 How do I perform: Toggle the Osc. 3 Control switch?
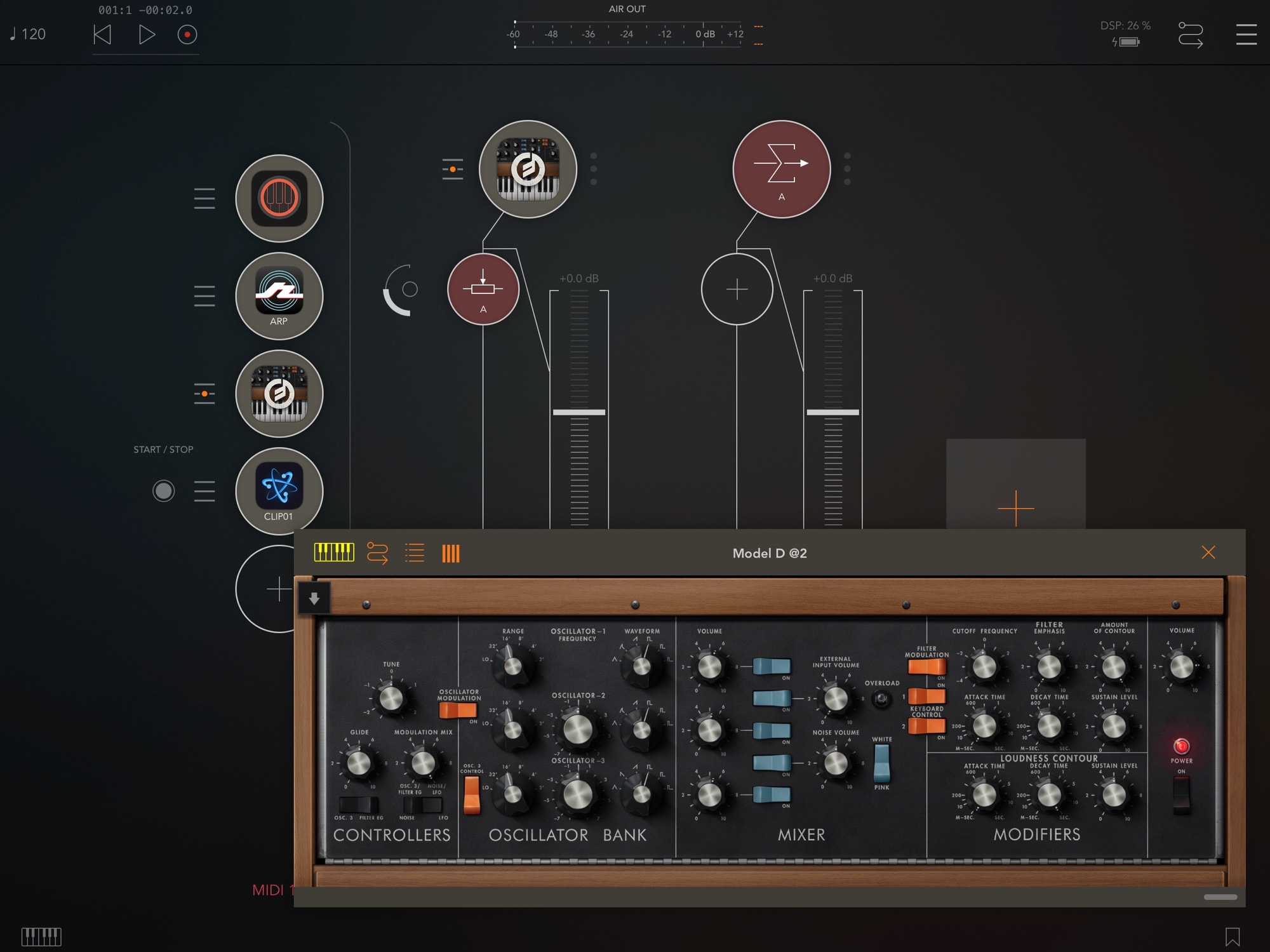coord(471,794)
